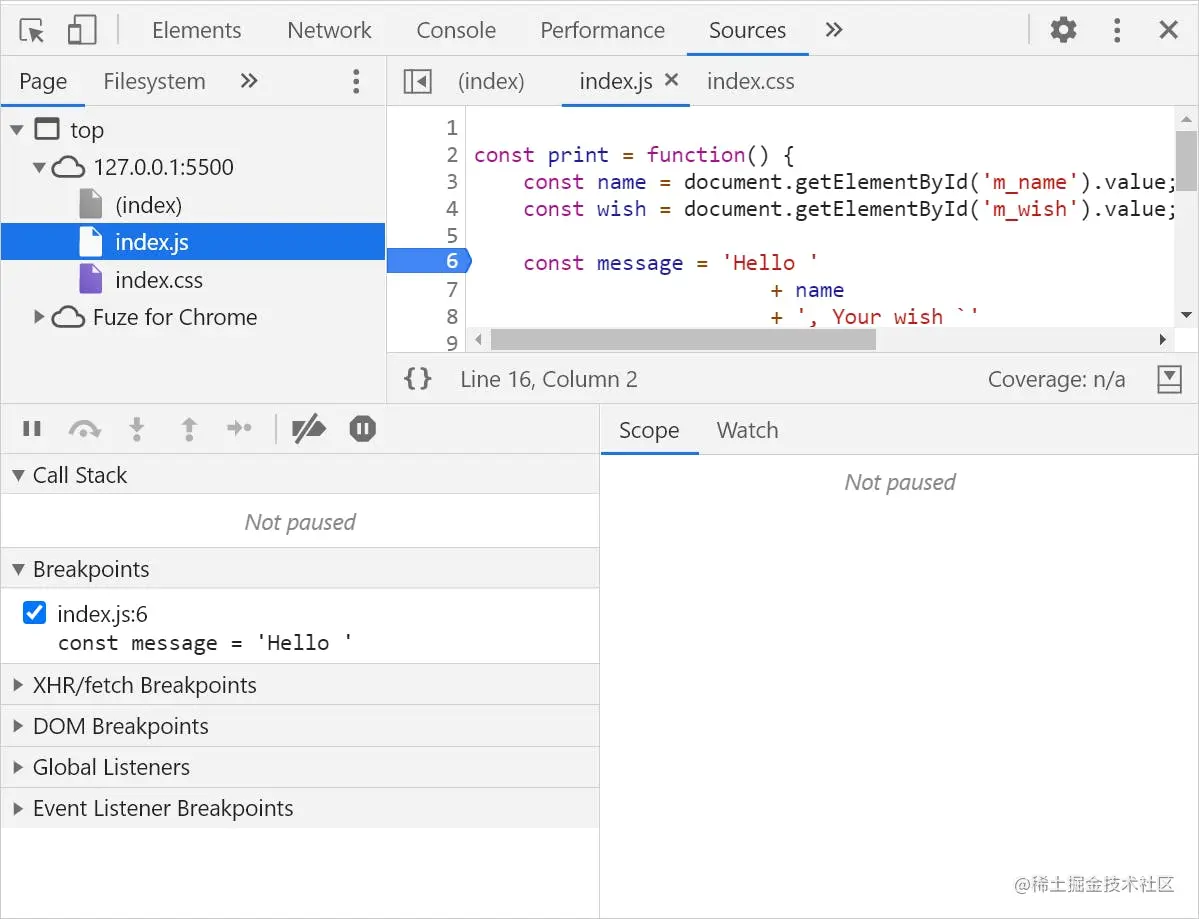Collapse the 127.0.0.1:5500 tree node
Image resolution: width=1199 pixels, height=919 pixels.
coord(39,167)
